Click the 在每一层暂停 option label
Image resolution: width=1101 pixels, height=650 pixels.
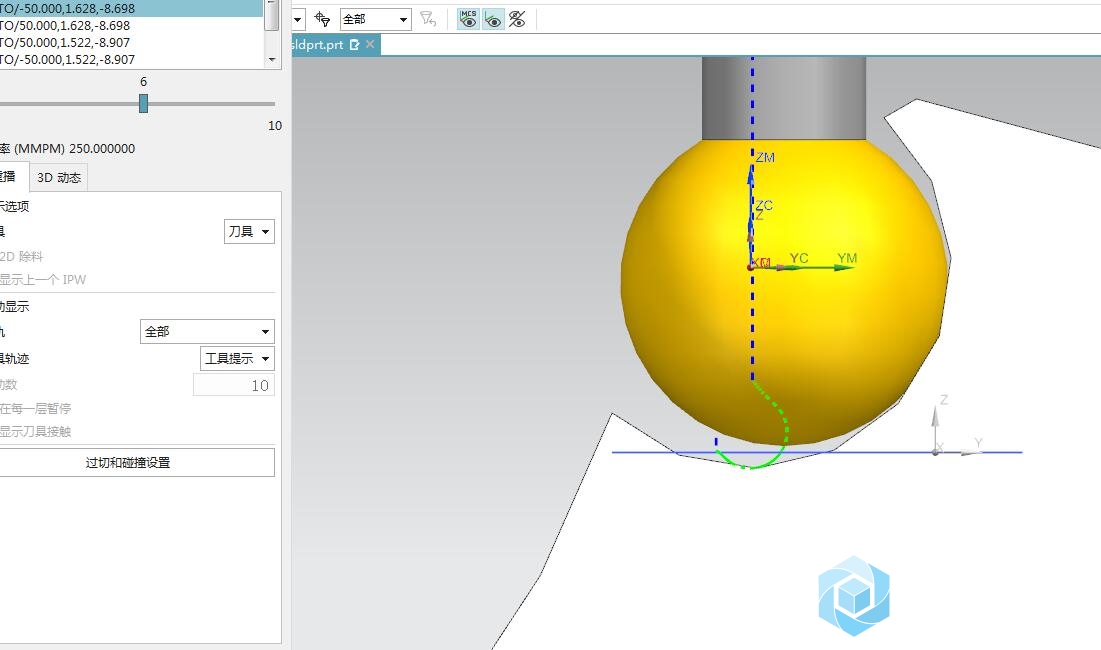click(35, 409)
